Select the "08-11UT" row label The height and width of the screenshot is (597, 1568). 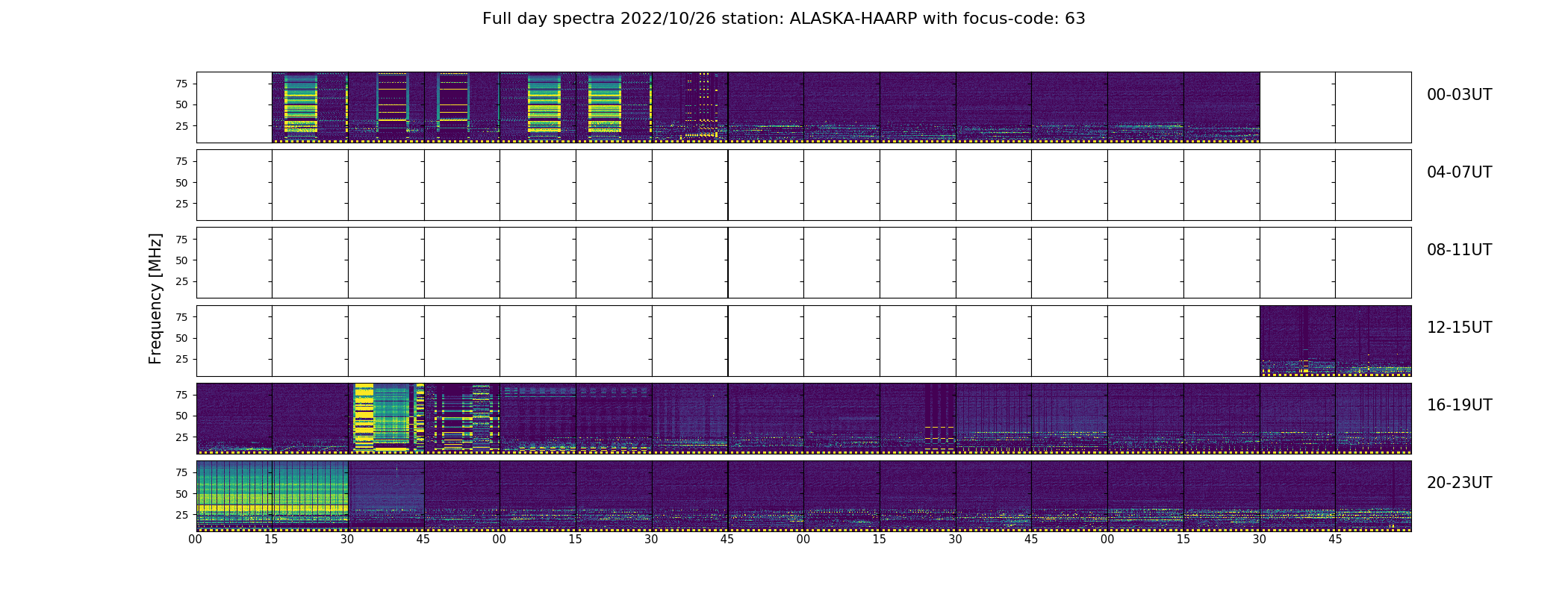(1459, 250)
